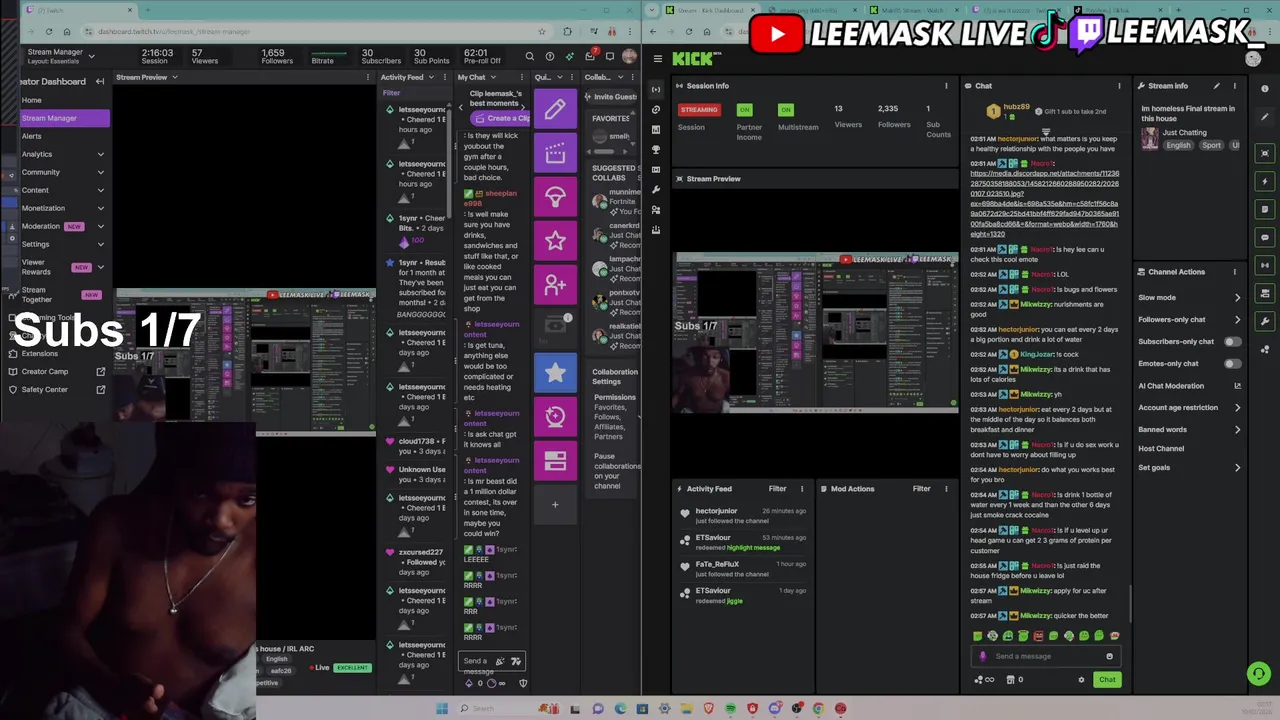
Task: Click pink star outline quick action tile
Action: 555,240
